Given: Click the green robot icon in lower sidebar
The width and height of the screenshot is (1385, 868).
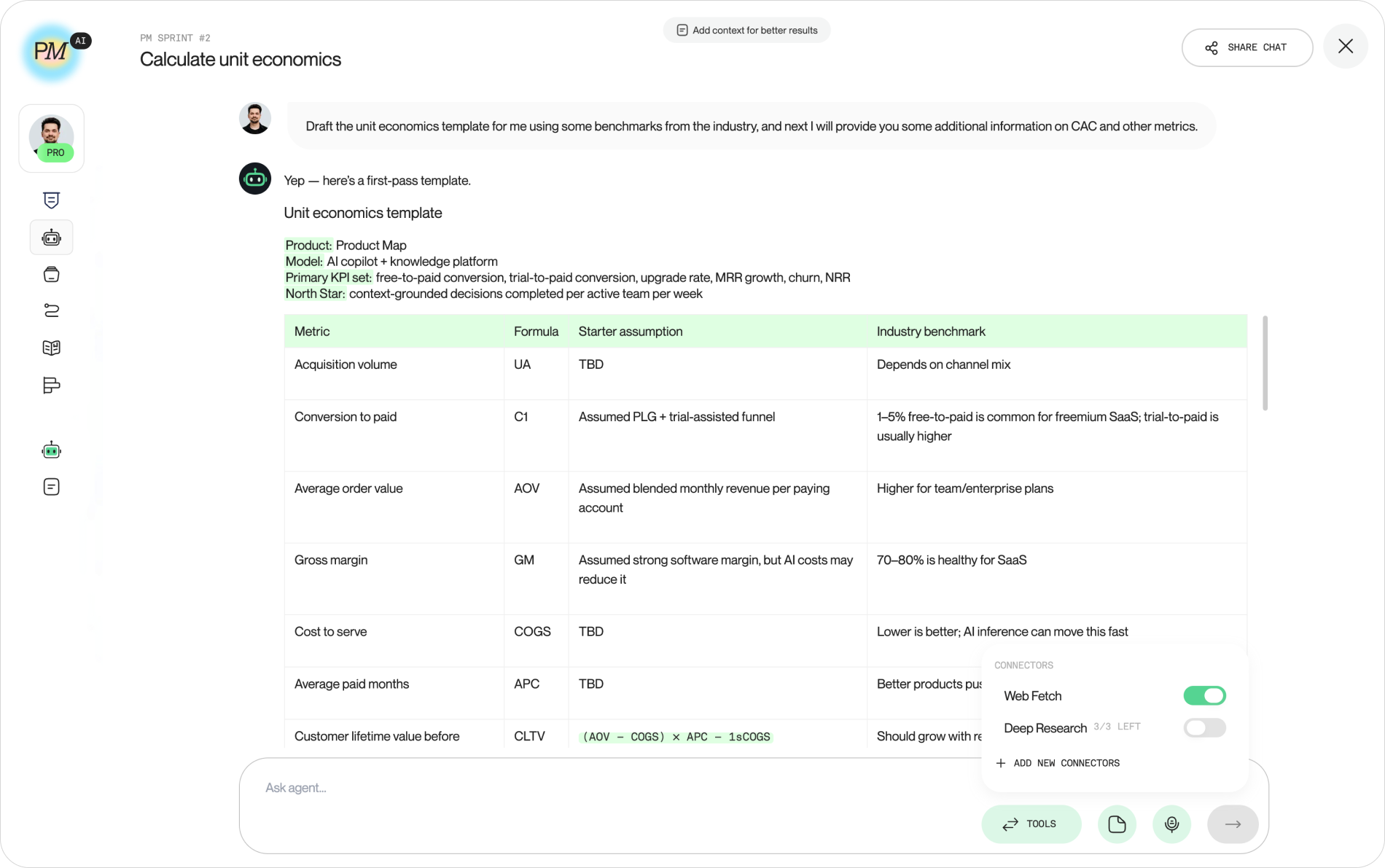Looking at the screenshot, I should click(51, 450).
